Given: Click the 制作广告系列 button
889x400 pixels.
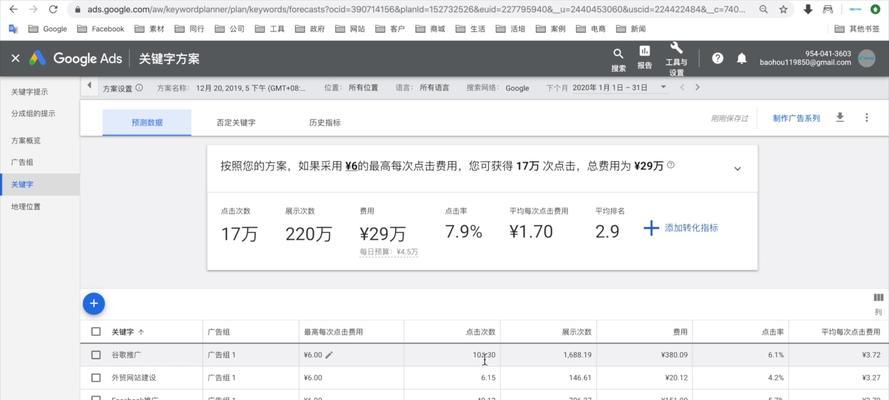Looking at the screenshot, I should coord(796,118).
